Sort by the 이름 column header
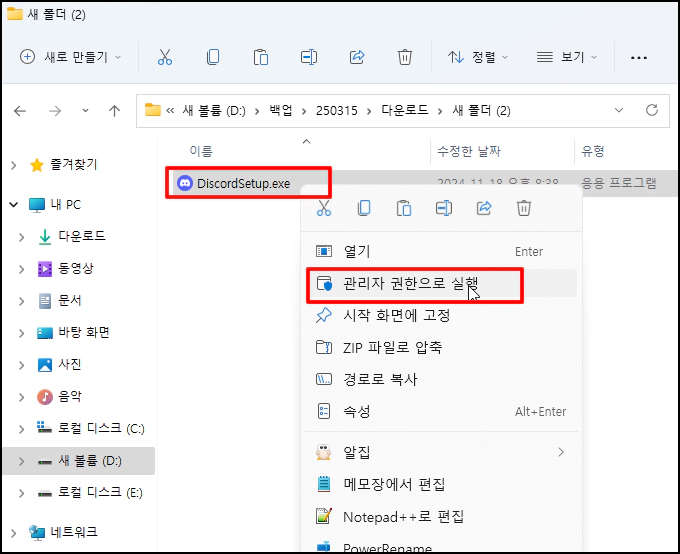Image resolution: width=680 pixels, height=554 pixels. [x=201, y=151]
